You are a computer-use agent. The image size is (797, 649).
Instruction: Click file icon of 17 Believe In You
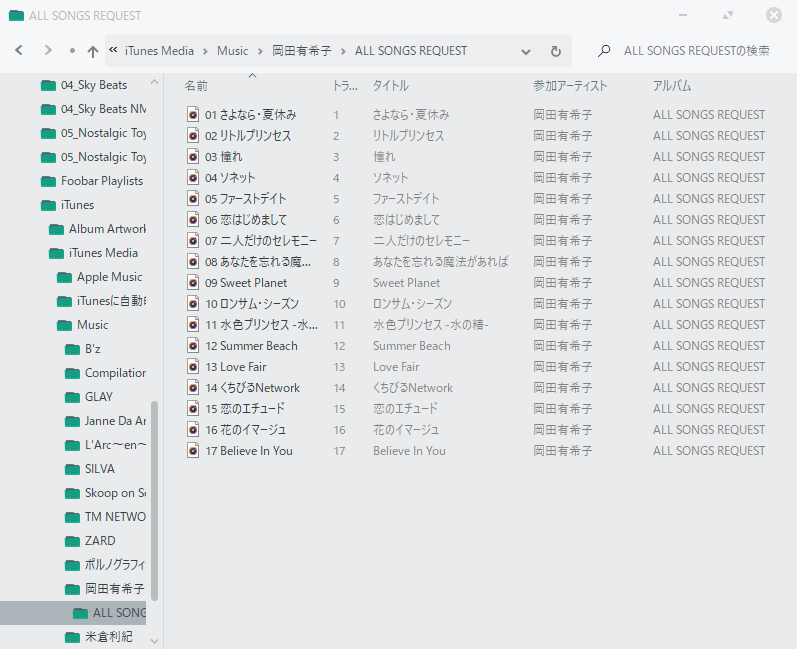click(x=193, y=451)
